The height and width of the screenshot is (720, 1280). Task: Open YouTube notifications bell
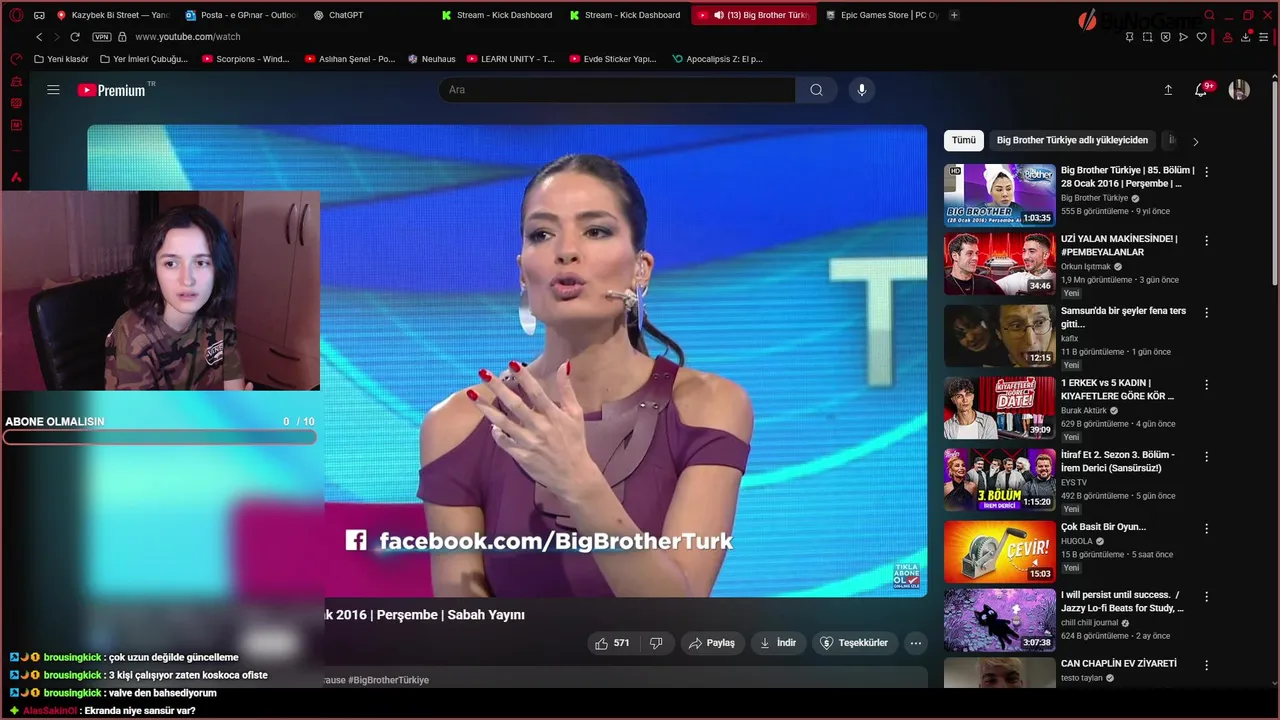(1201, 90)
